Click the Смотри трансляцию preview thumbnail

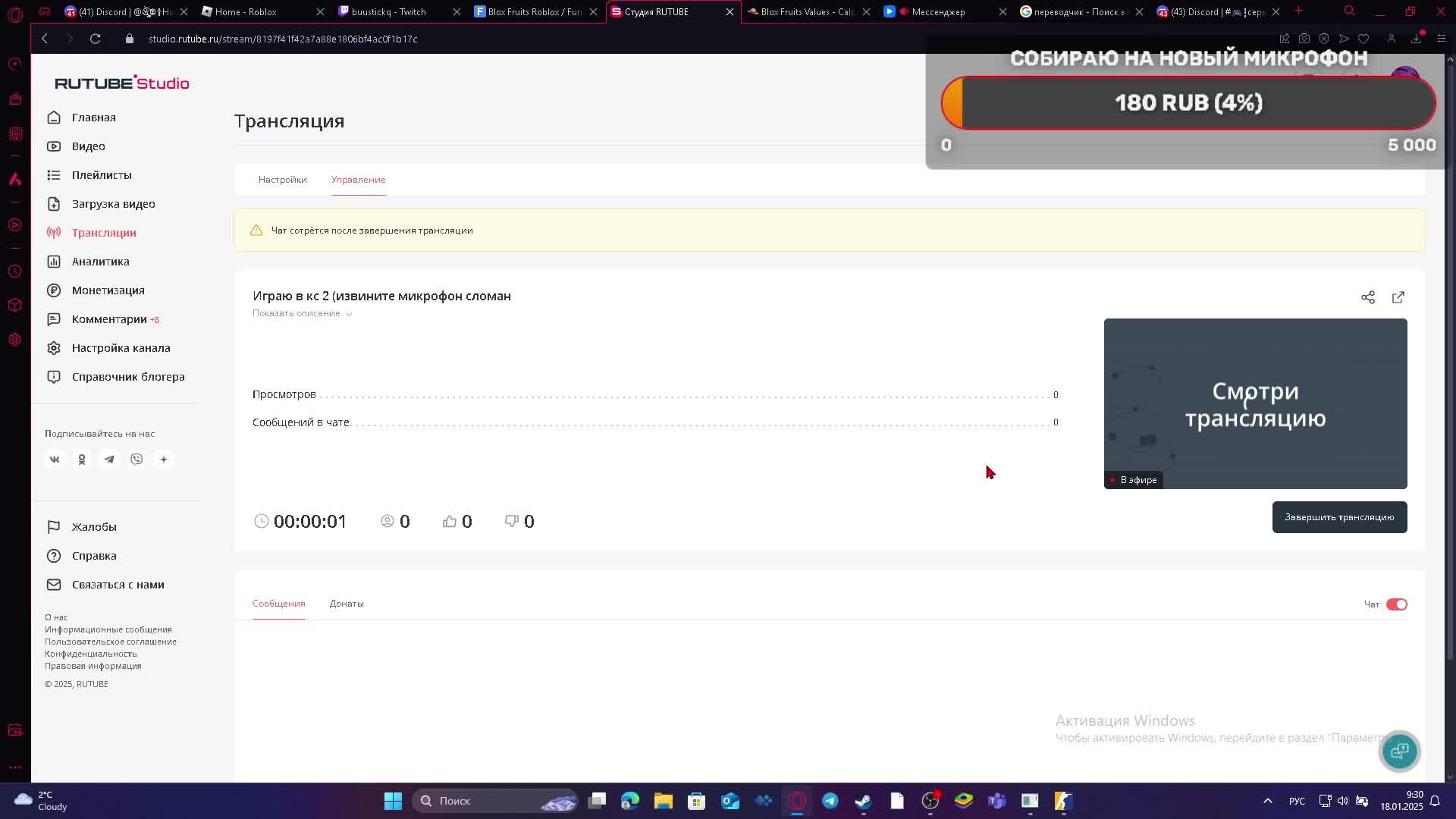(x=1255, y=403)
